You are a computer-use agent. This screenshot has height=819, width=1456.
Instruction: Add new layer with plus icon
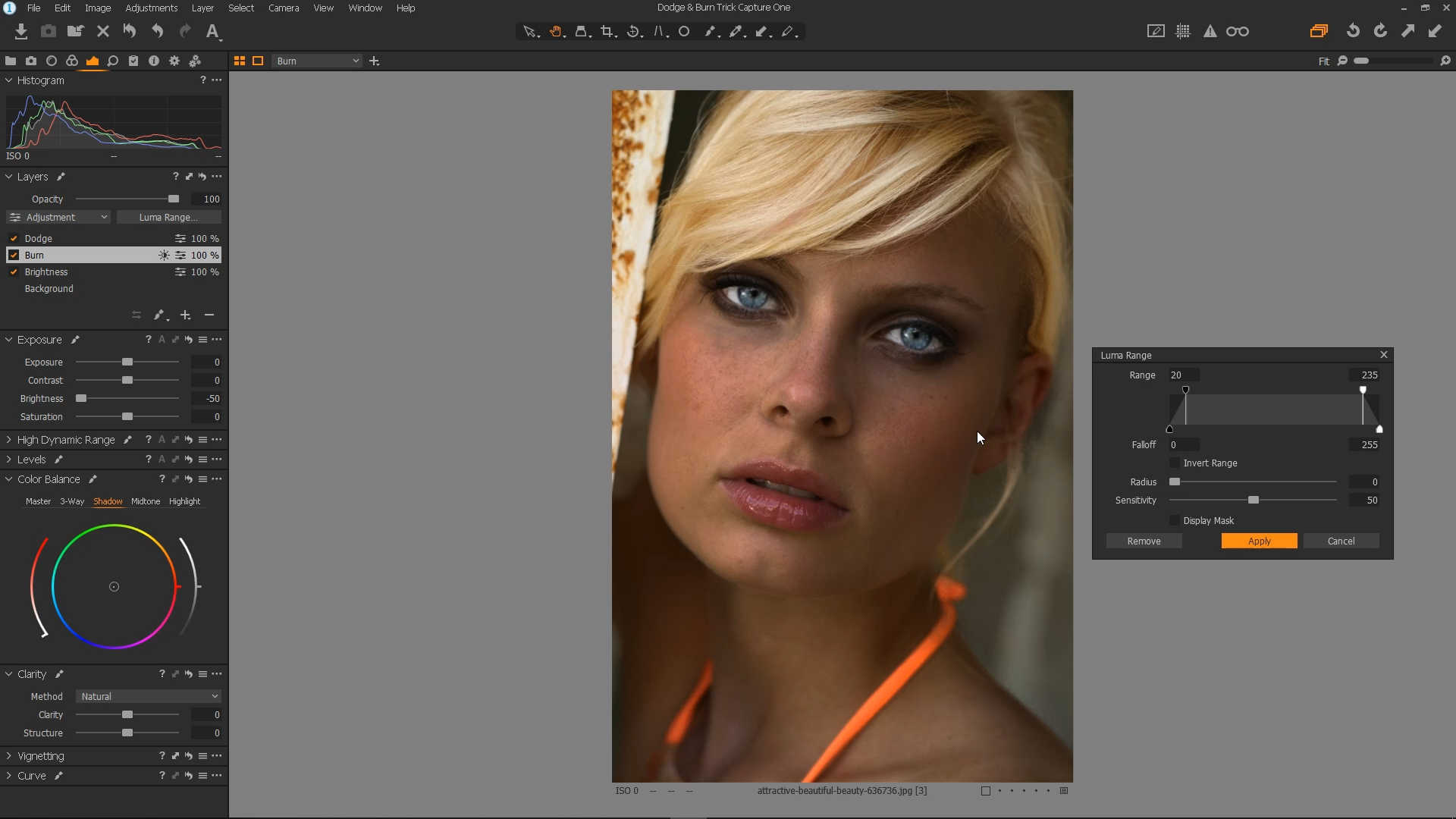coord(185,315)
